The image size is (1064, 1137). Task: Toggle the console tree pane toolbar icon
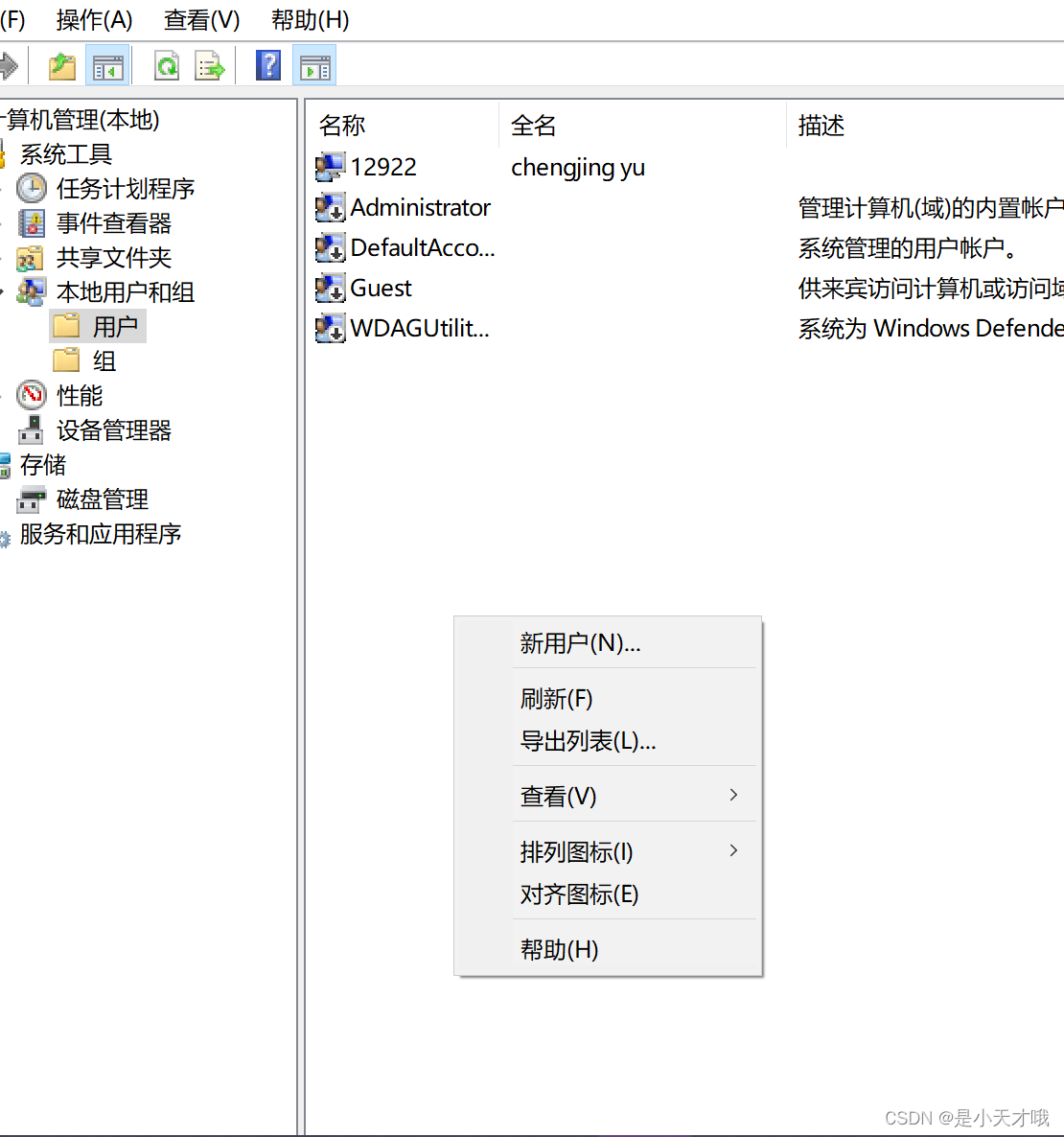tap(107, 65)
